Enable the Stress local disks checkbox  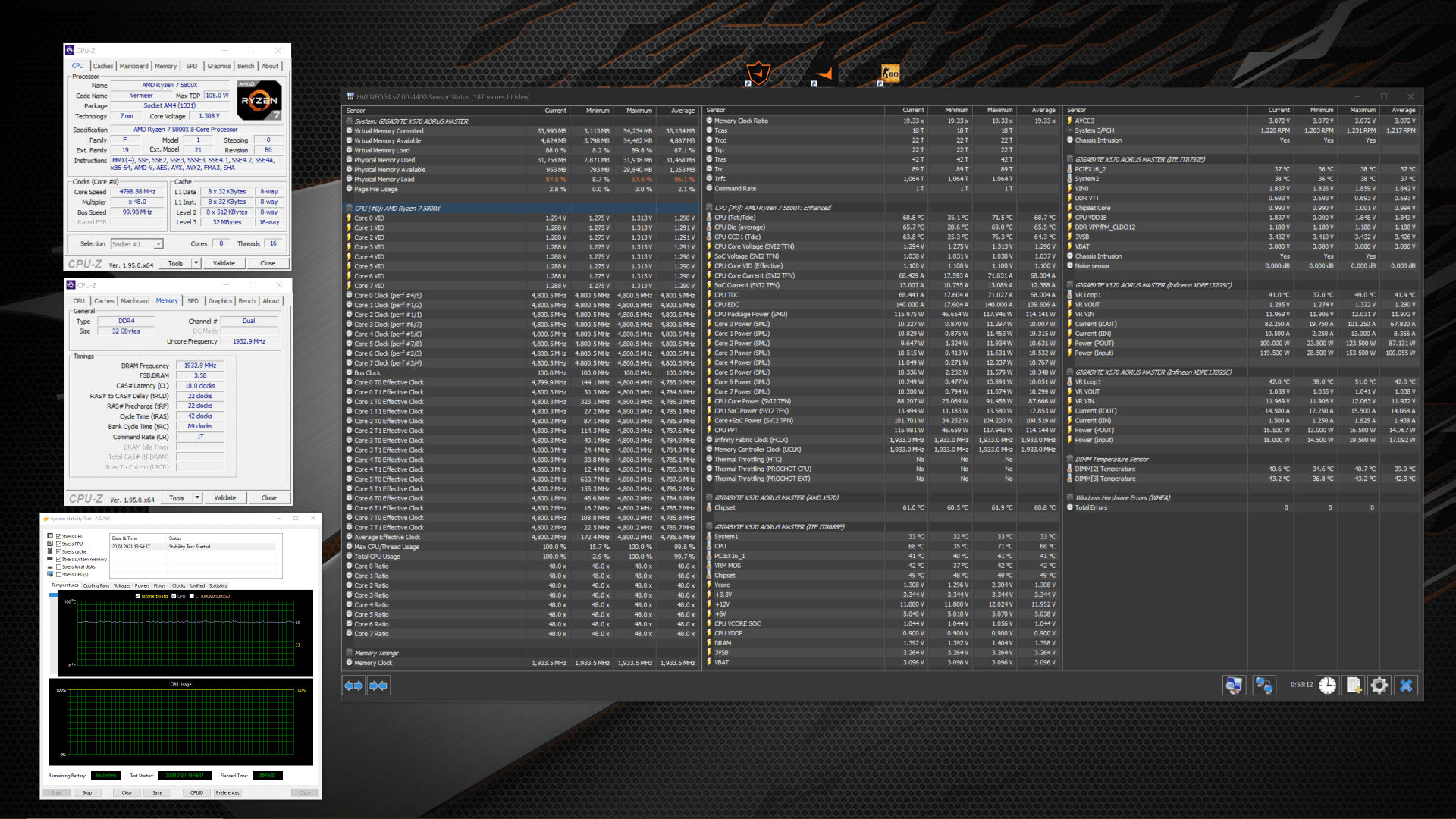click(x=58, y=566)
